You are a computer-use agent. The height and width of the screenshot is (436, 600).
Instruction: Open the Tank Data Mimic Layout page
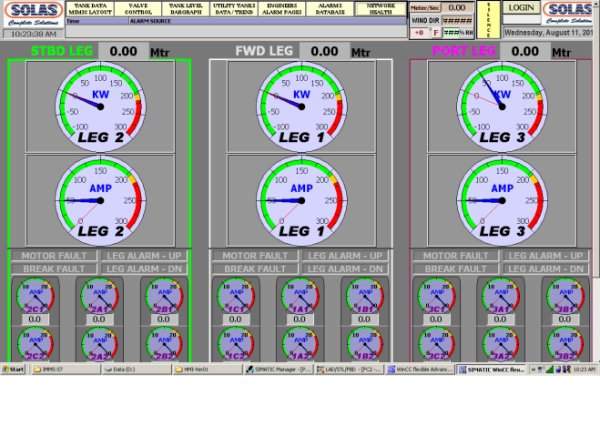(90, 8)
